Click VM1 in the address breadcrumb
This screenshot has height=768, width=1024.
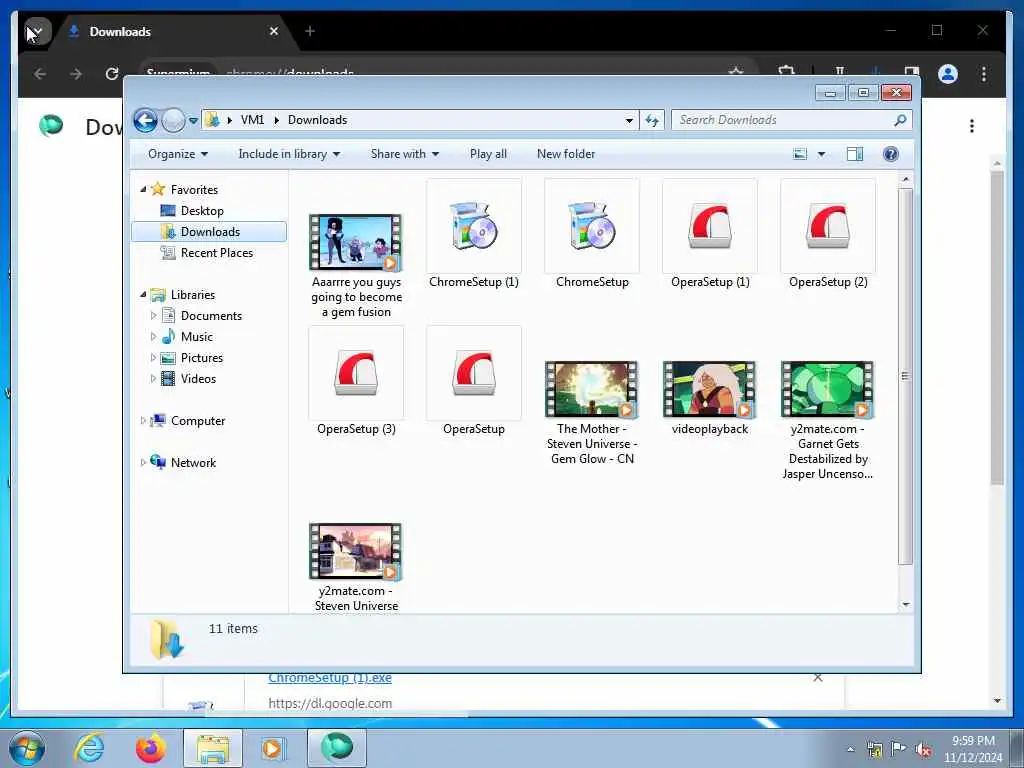pos(252,120)
